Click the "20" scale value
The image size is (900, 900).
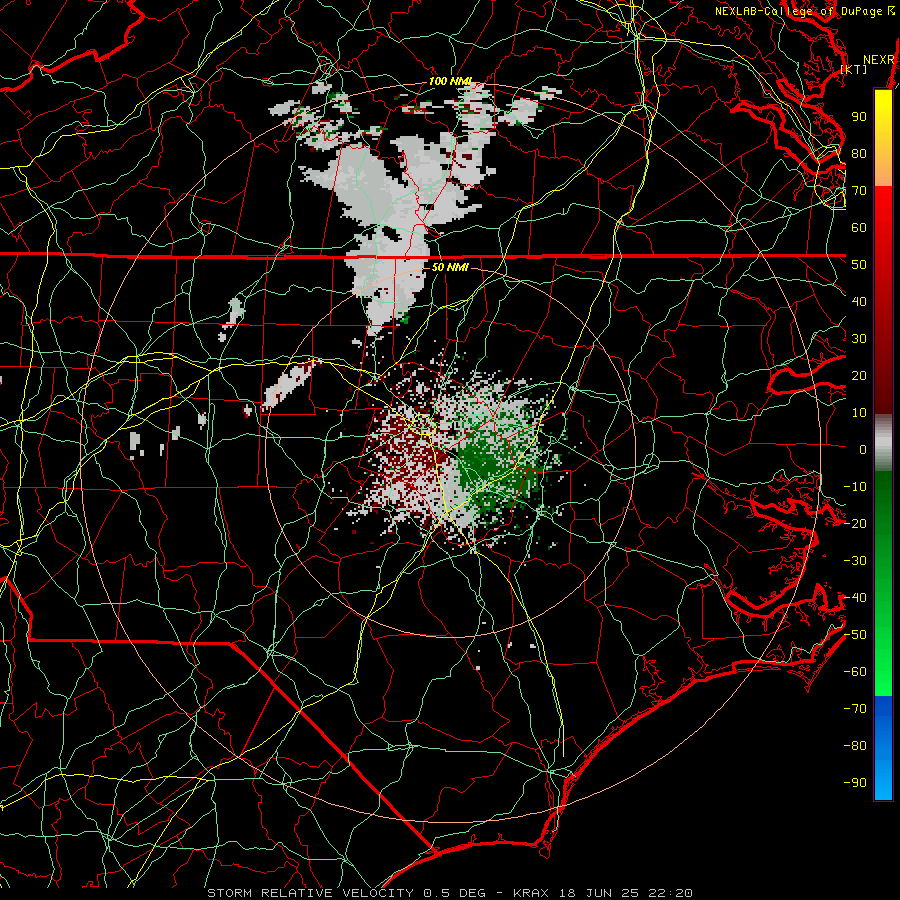pos(859,376)
